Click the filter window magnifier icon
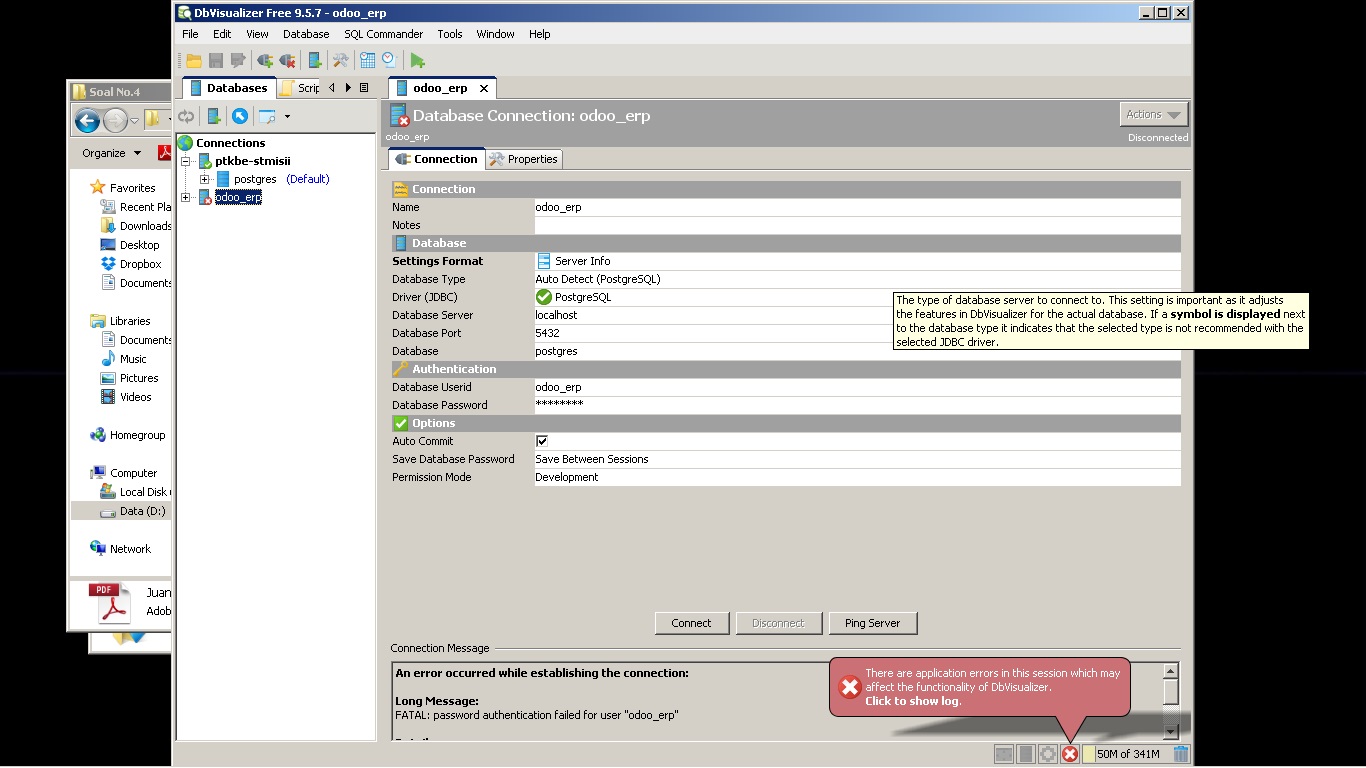Image resolution: width=1366 pixels, height=768 pixels. 268,117
